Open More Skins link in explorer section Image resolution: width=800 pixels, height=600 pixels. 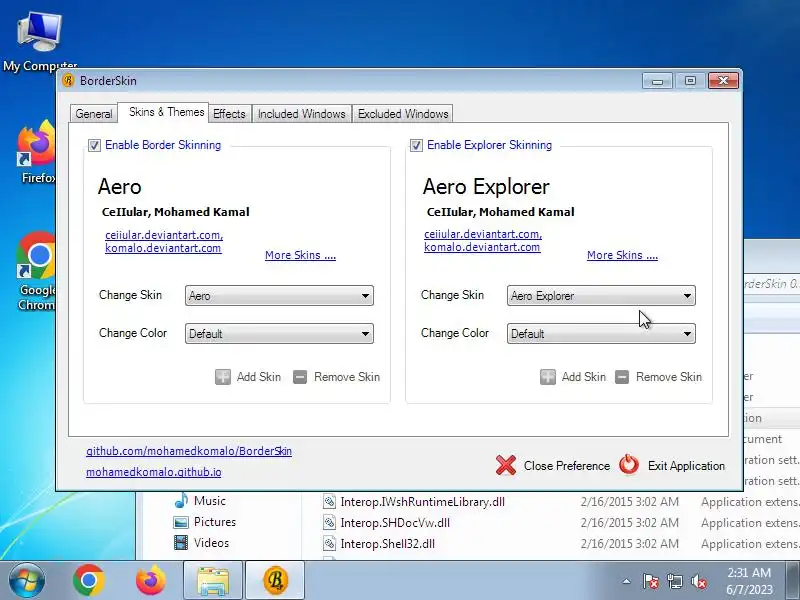point(622,255)
